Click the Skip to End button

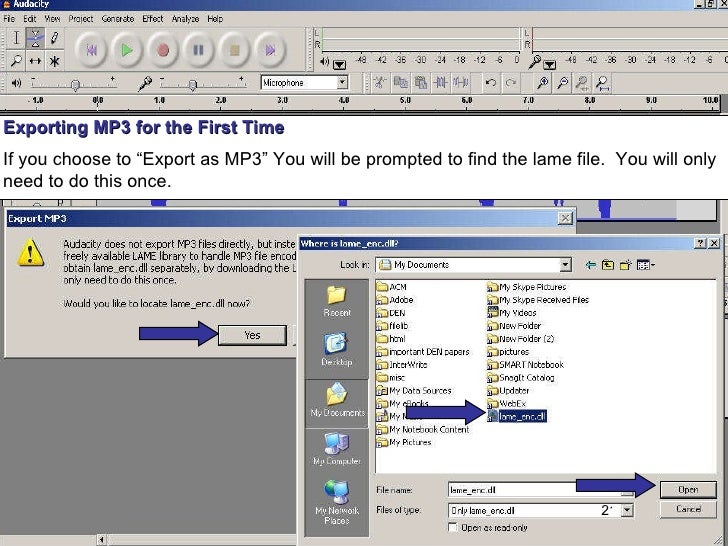pyautogui.click(x=270, y=50)
